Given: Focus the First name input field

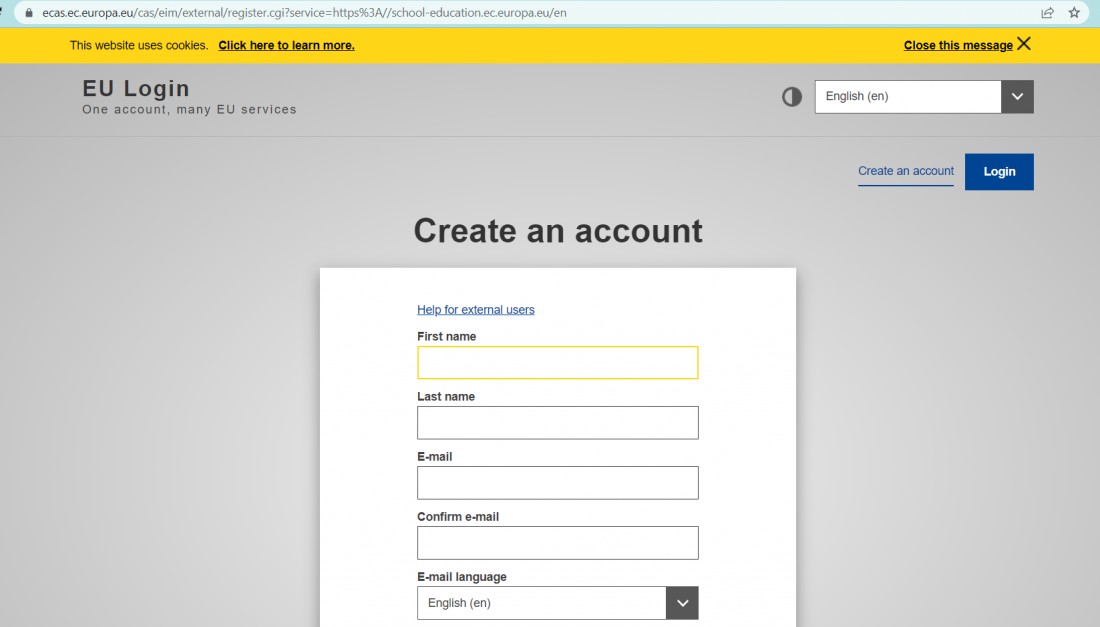Looking at the screenshot, I should click(558, 363).
